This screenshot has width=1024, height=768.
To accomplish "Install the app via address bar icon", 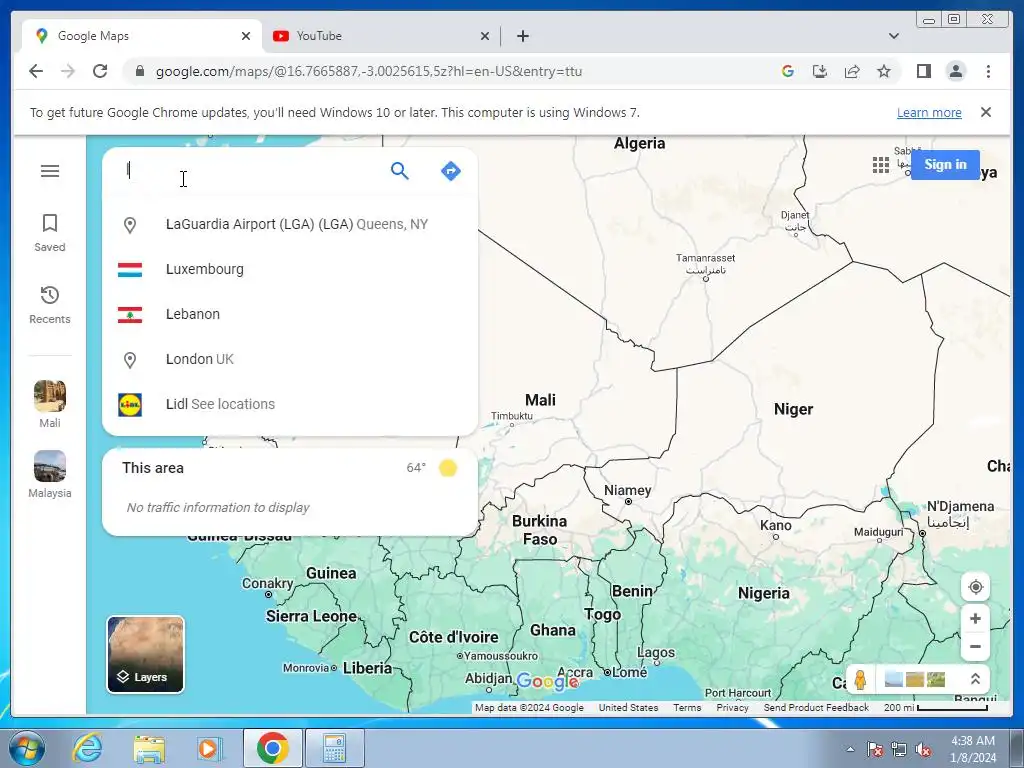I will click(820, 71).
